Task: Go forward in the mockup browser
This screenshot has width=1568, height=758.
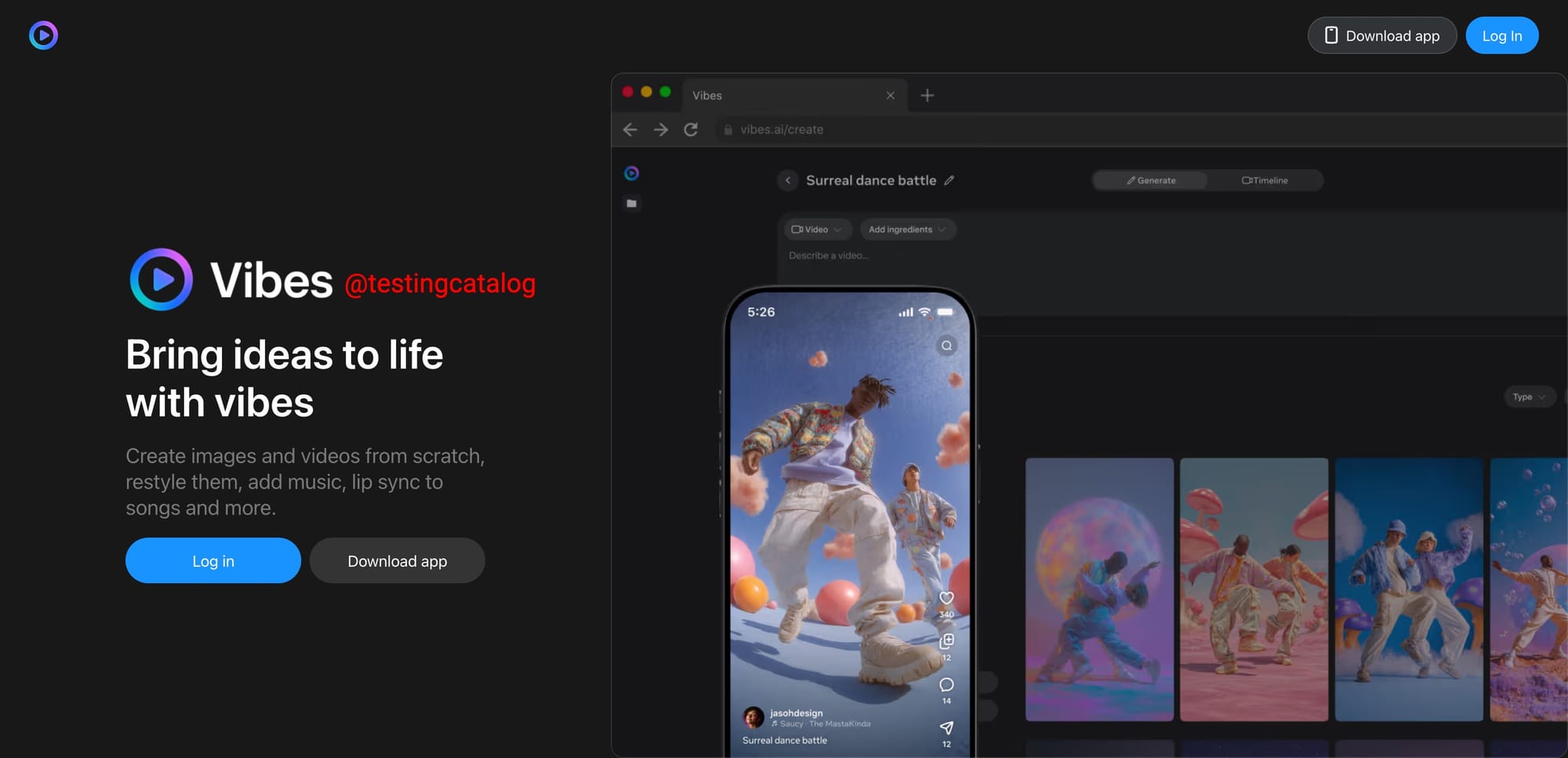Action: 661,129
